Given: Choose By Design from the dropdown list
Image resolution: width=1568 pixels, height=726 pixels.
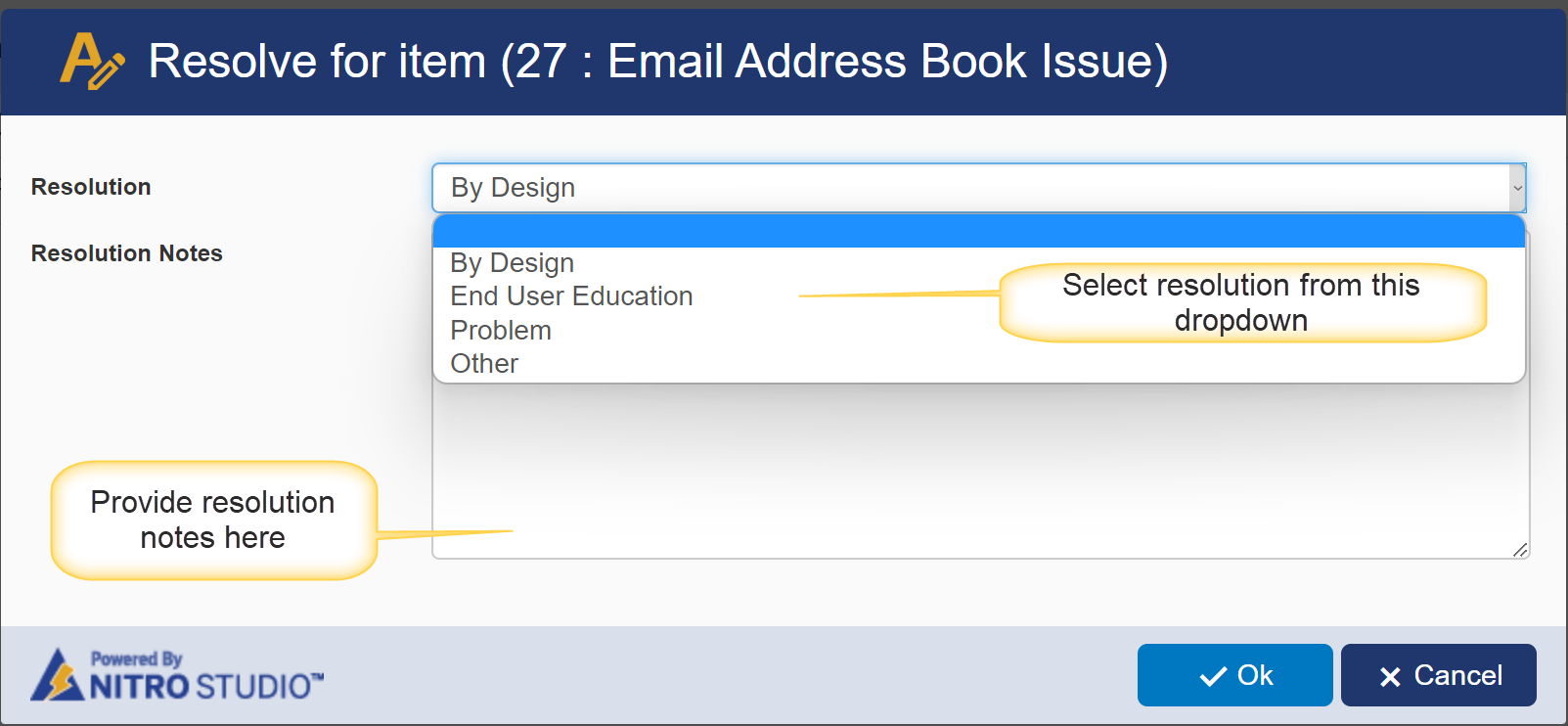Looking at the screenshot, I should pyautogui.click(x=513, y=263).
